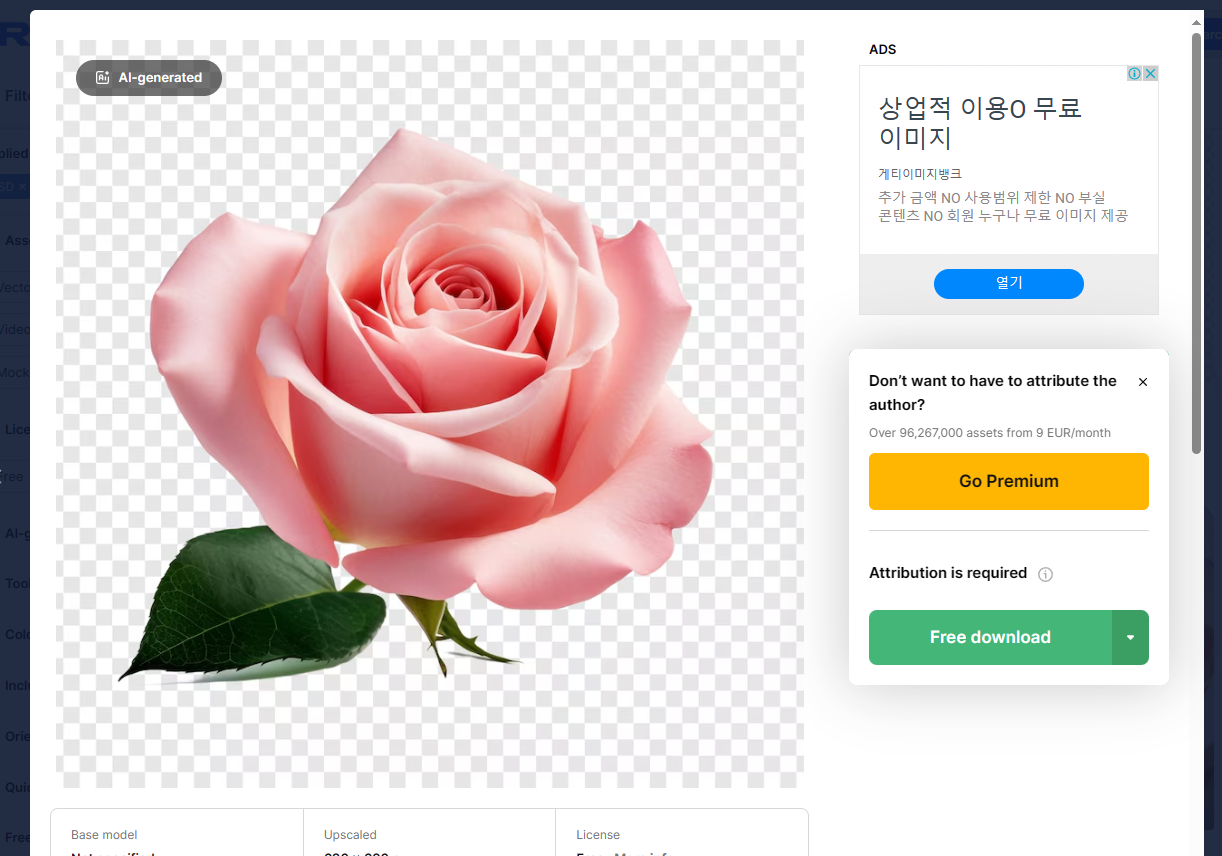
Task: Dismiss the attribution promo card with the X
Action: [1142, 381]
